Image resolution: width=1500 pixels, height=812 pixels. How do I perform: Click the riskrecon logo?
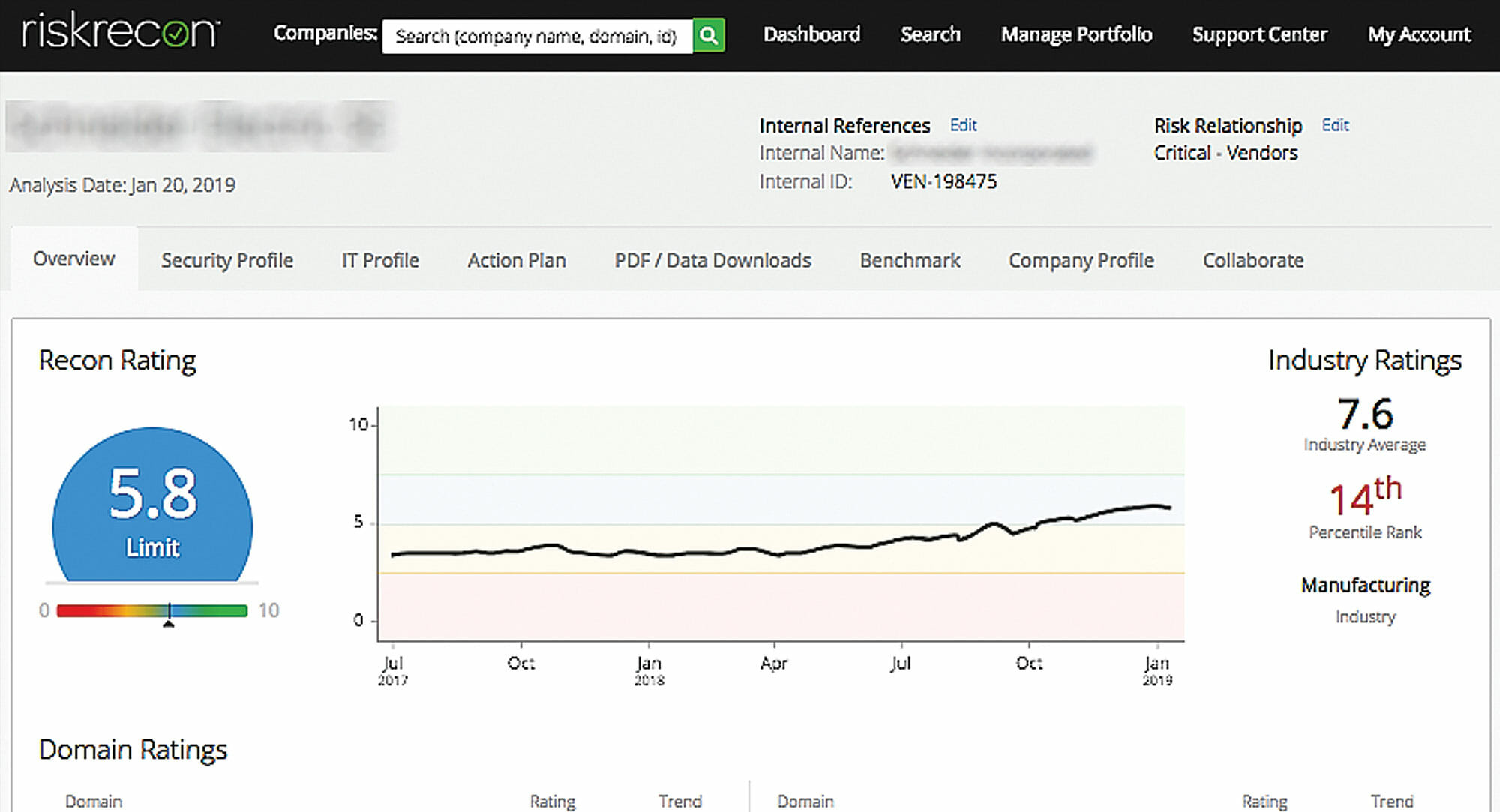coord(121,31)
